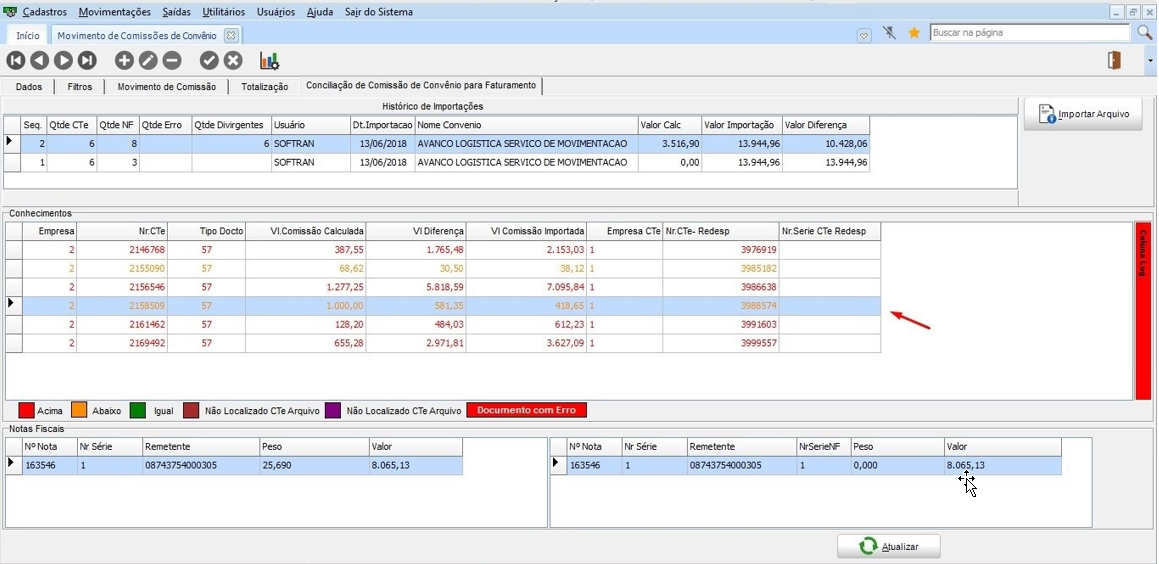Mark page as favorite with star
The width and height of the screenshot is (1159, 564).
(x=914, y=33)
